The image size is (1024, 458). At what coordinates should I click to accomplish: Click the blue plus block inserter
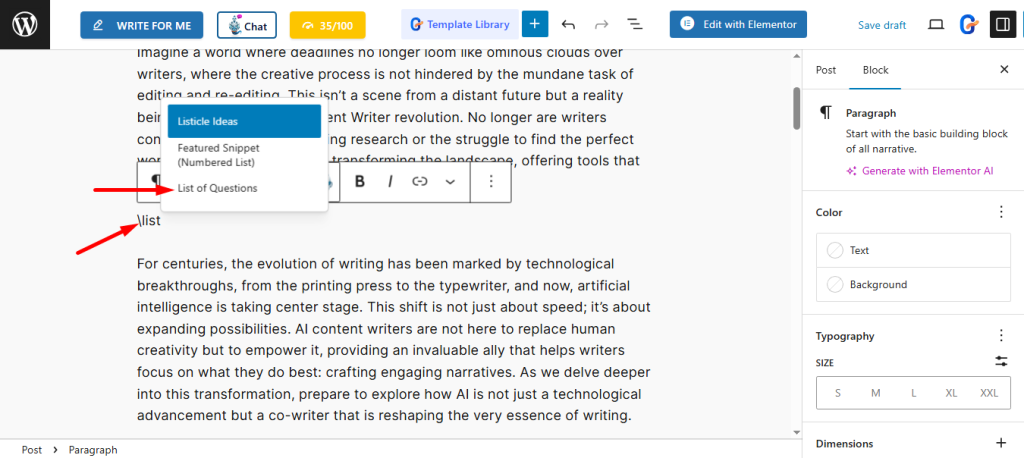[535, 24]
